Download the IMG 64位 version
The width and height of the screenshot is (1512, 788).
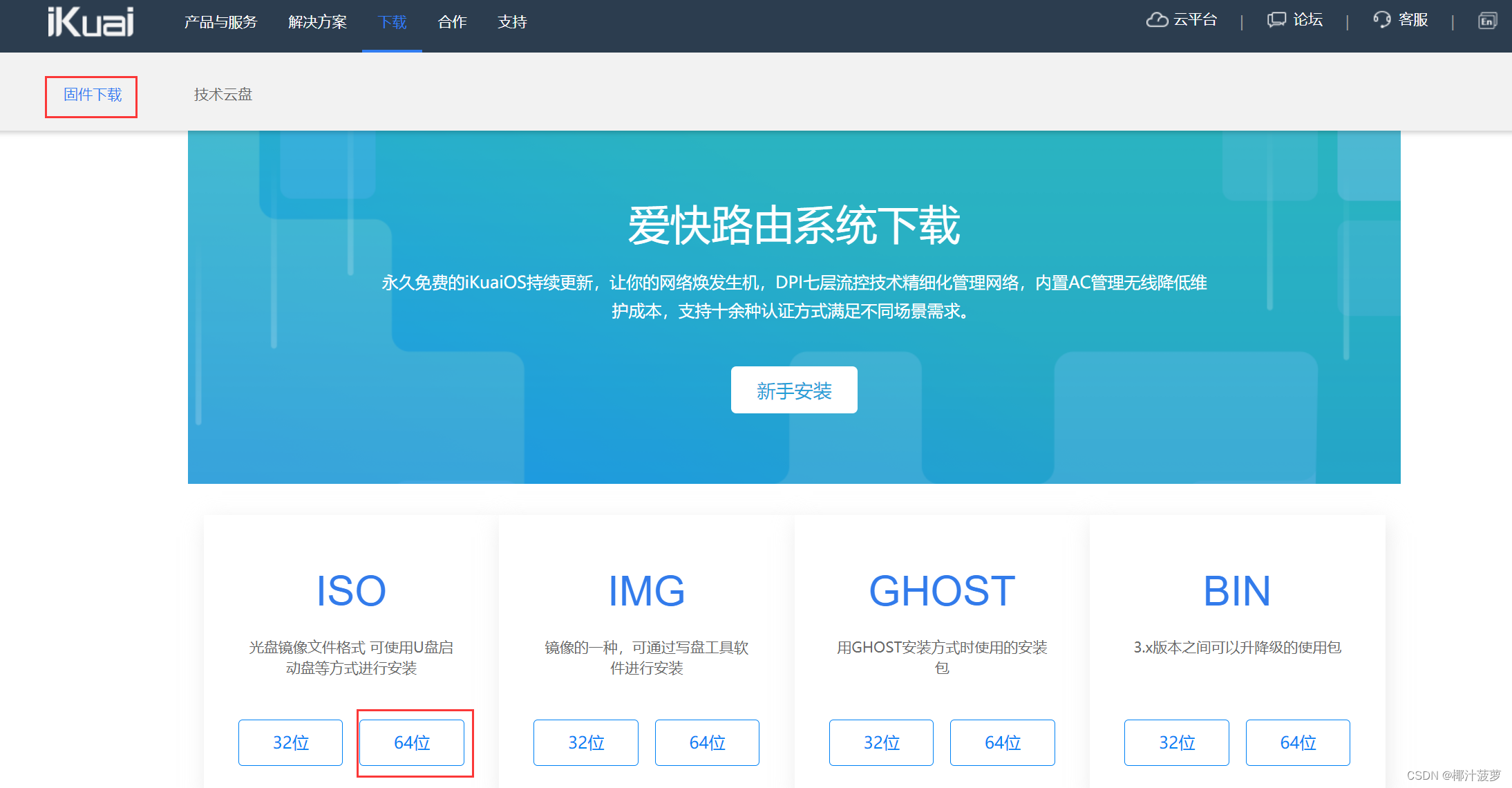coord(707,742)
